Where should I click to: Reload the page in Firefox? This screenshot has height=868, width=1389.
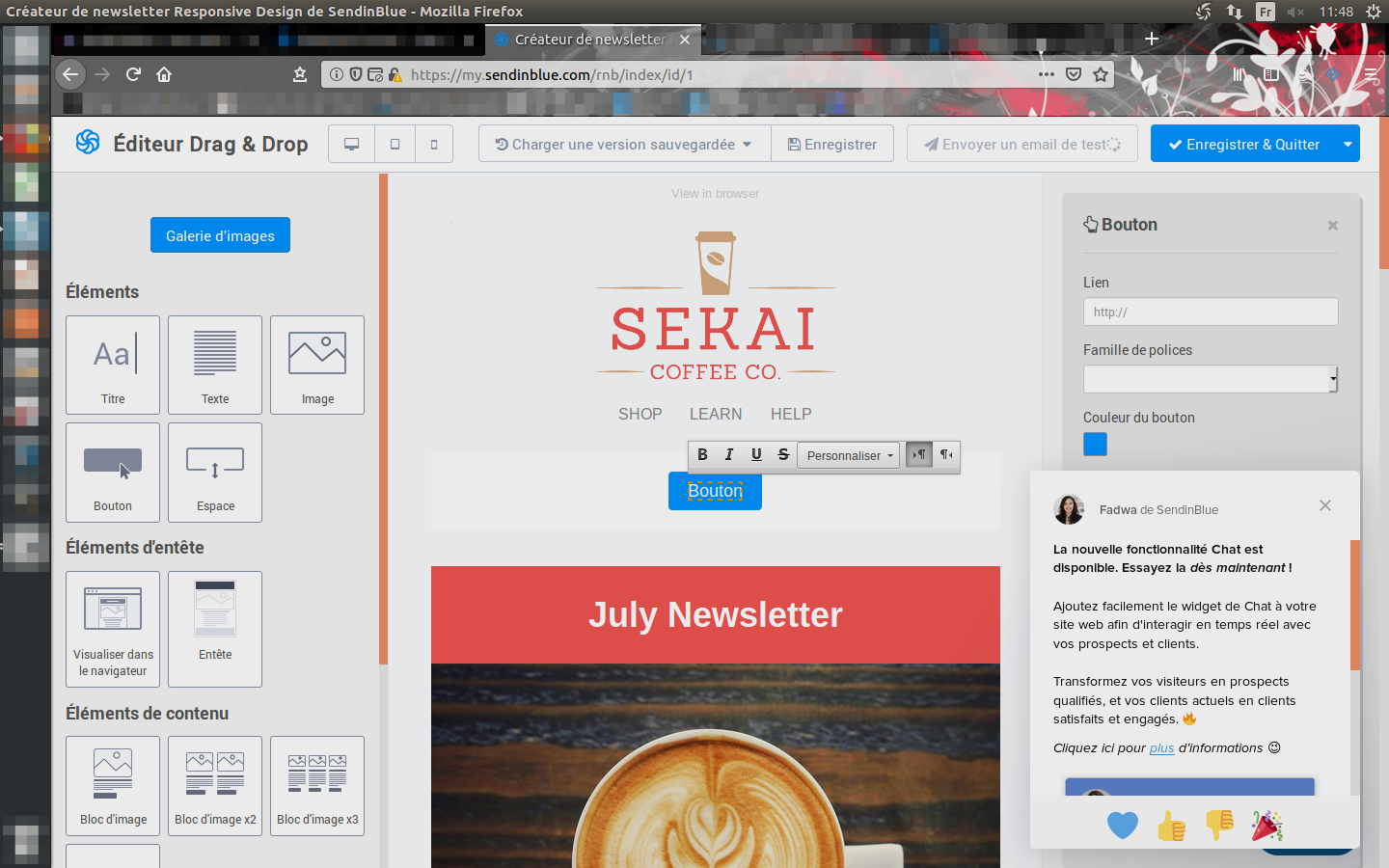133,74
